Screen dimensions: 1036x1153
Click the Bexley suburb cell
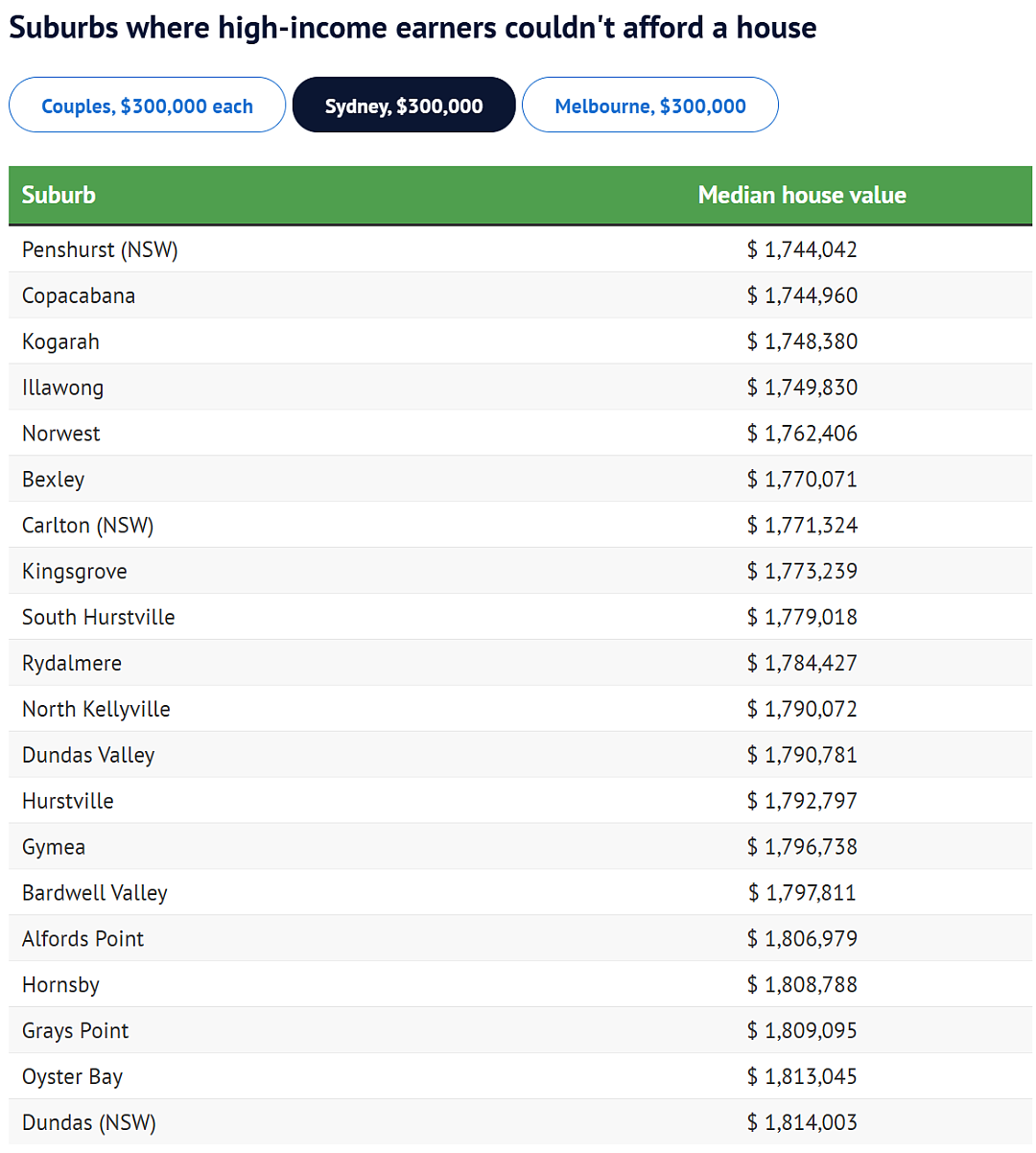coord(53,480)
